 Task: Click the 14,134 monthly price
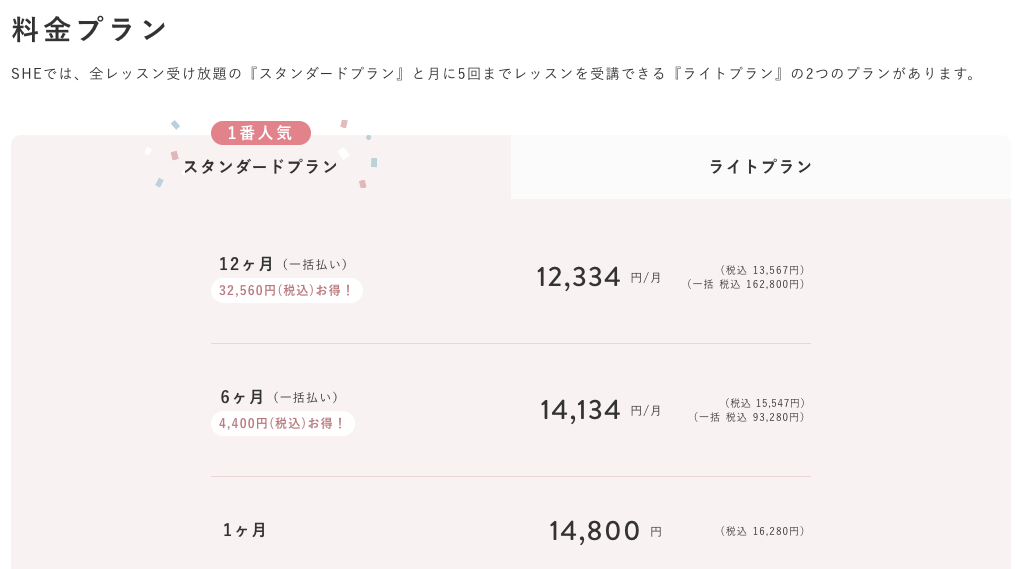(580, 410)
